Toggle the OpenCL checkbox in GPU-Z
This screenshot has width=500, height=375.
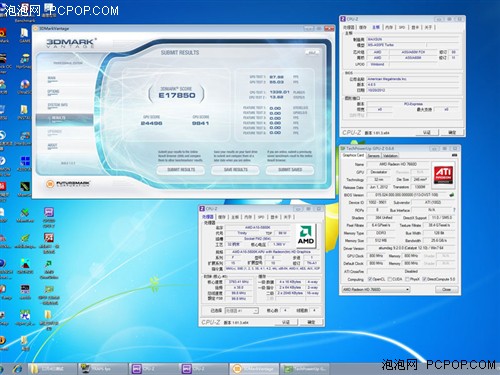tap(369, 279)
